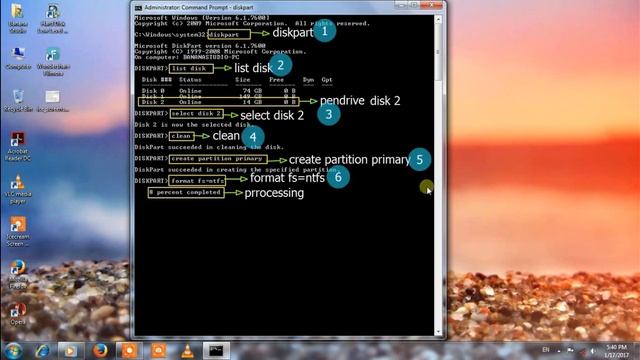Click the Command Prompt title bar icon
640x360 pixels.
138,7
